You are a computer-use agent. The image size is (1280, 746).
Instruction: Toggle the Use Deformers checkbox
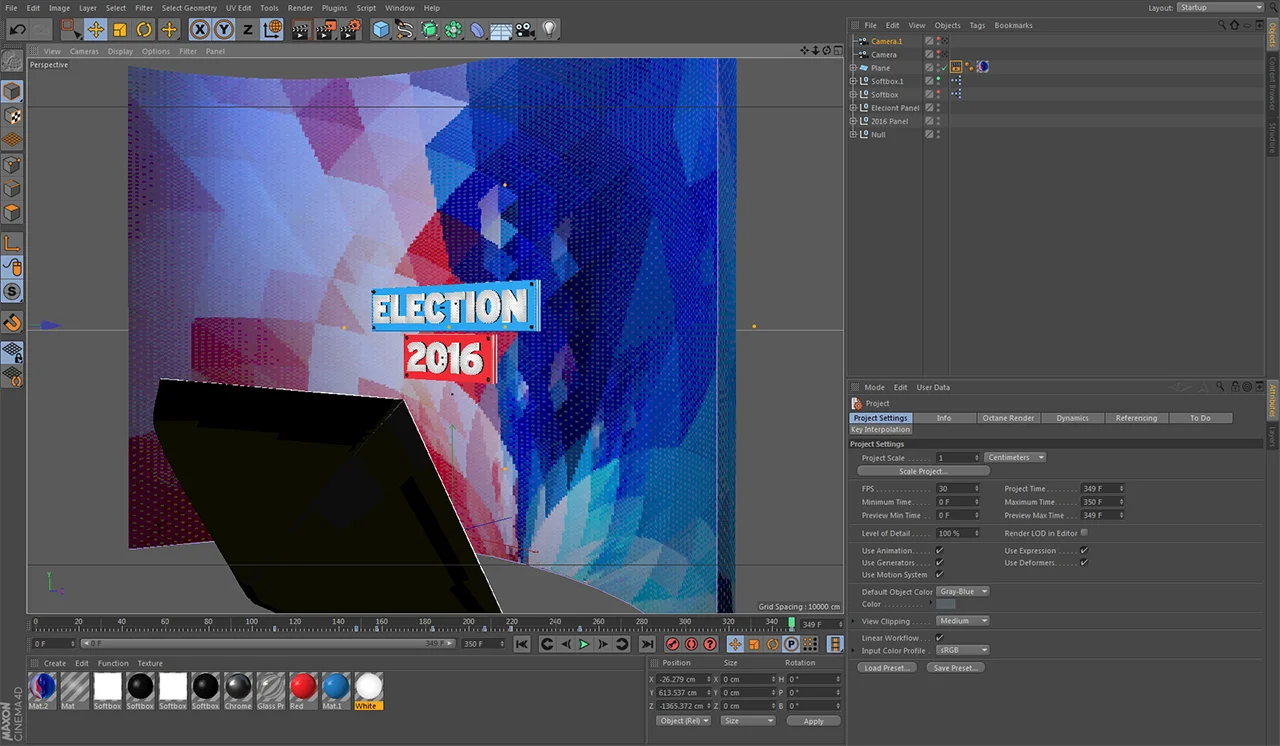pyautogui.click(x=1084, y=563)
